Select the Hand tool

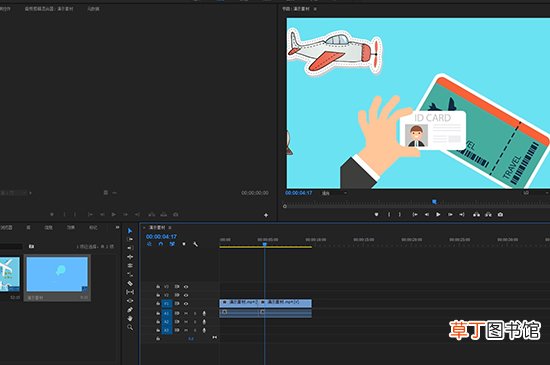click(x=130, y=318)
